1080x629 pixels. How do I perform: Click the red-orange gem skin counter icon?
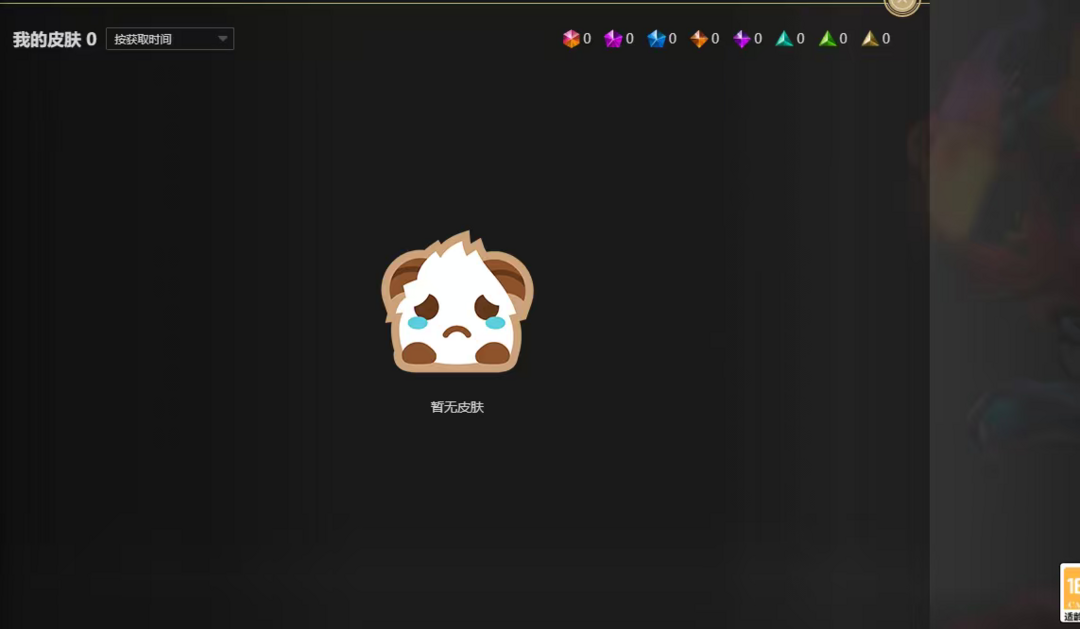[571, 39]
